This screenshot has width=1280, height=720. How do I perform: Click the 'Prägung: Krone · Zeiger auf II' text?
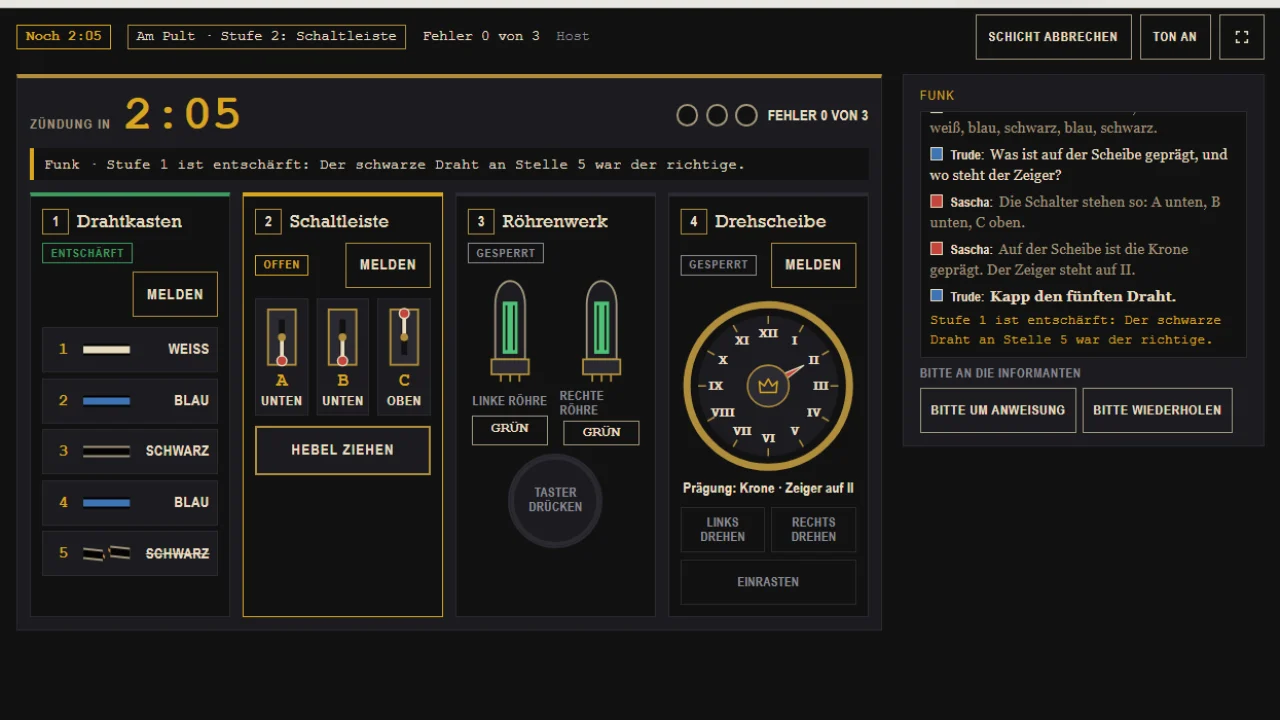point(768,489)
